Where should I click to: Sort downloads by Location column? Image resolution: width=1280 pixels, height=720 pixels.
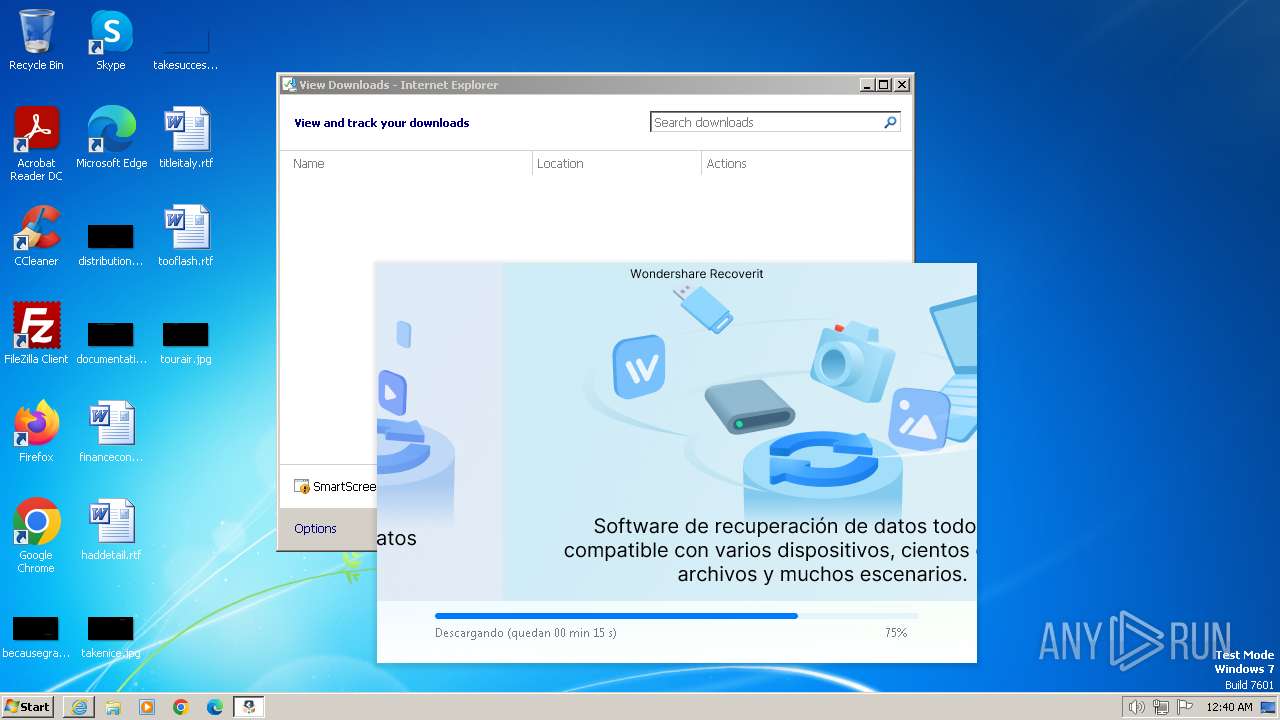[x=617, y=163]
